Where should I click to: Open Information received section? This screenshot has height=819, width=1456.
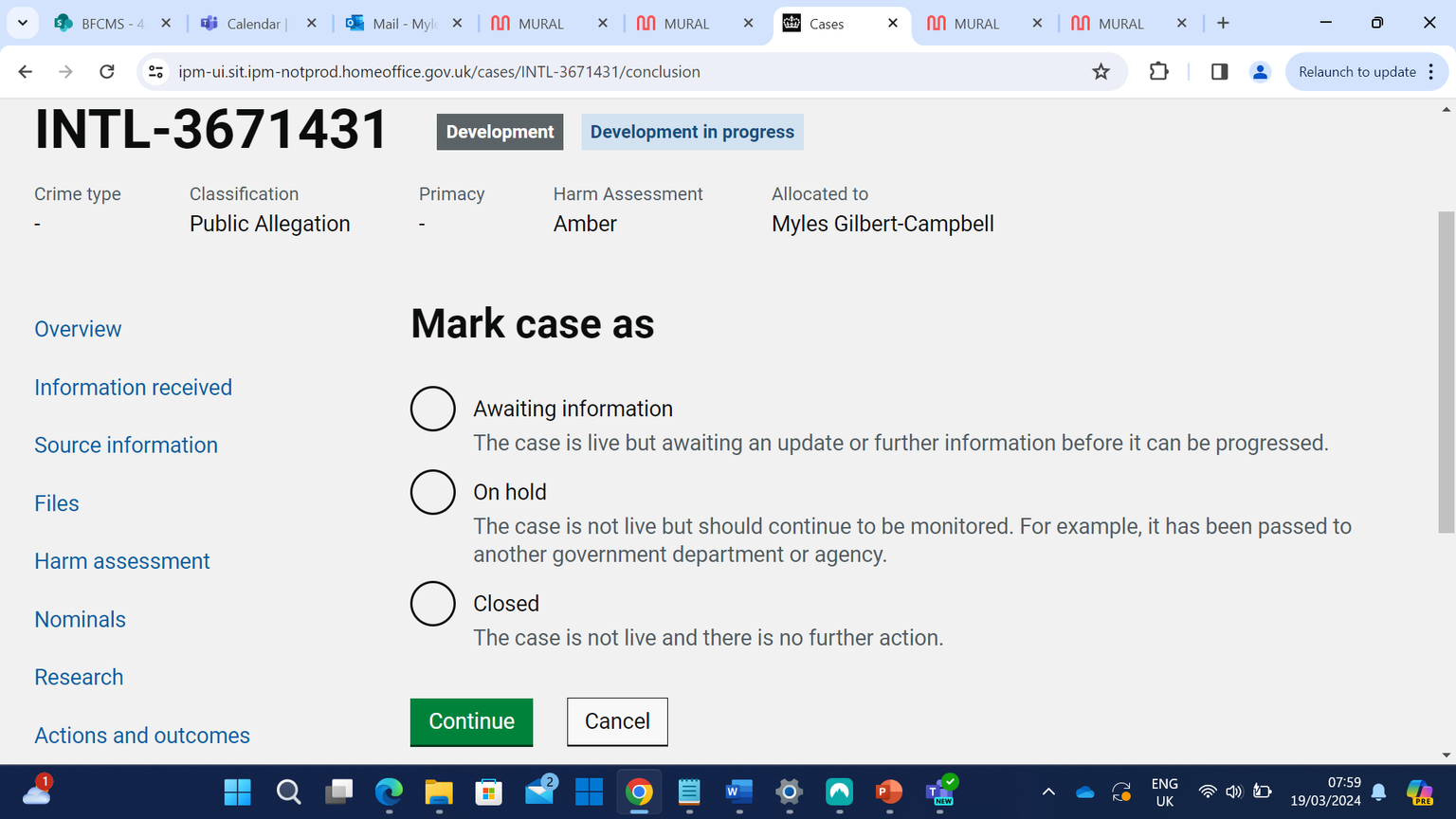click(133, 387)
